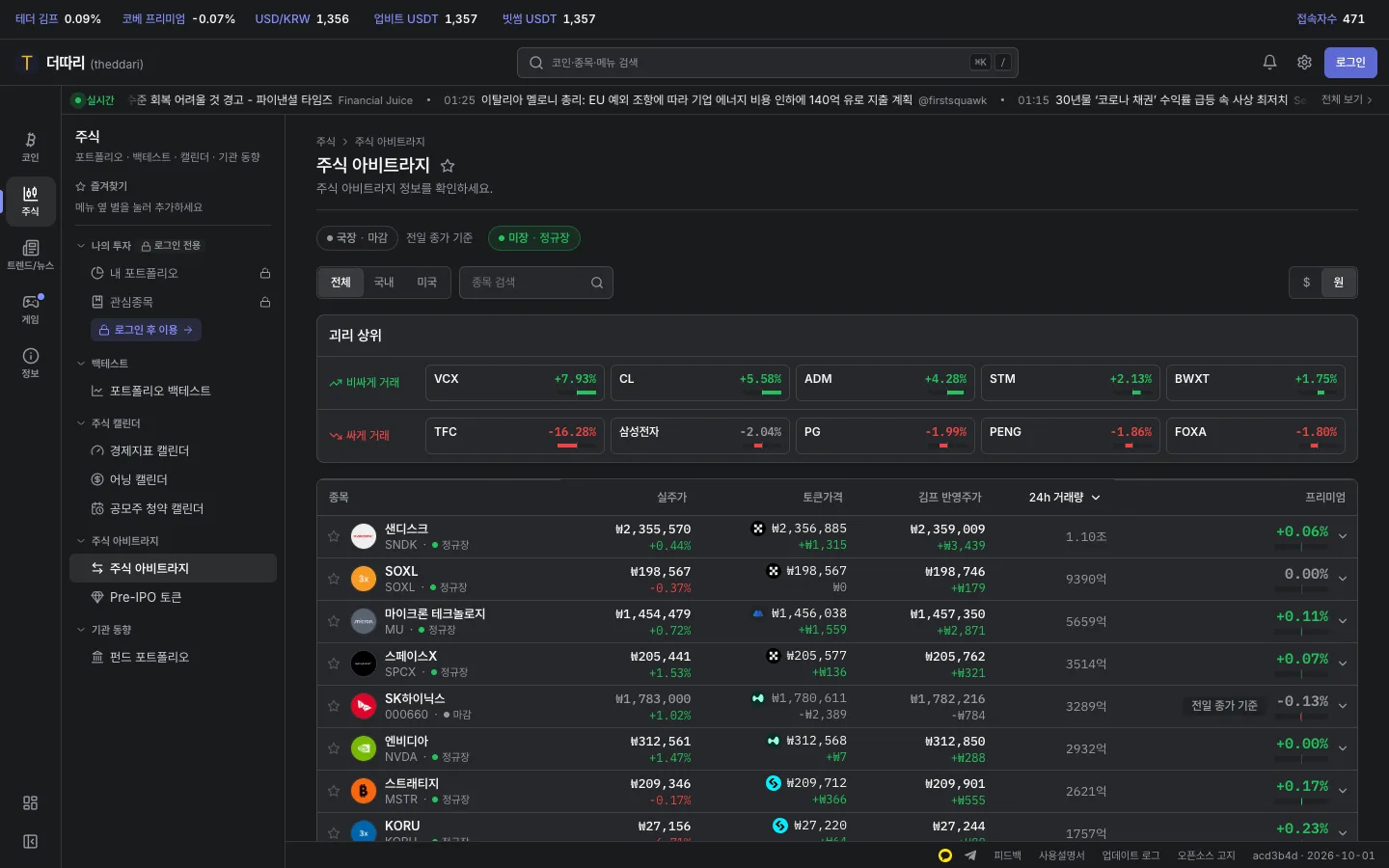Collapse the 나의 투자 sidebar group
The width and height of the screenshot is (1389, 868).
click(81, 246)
